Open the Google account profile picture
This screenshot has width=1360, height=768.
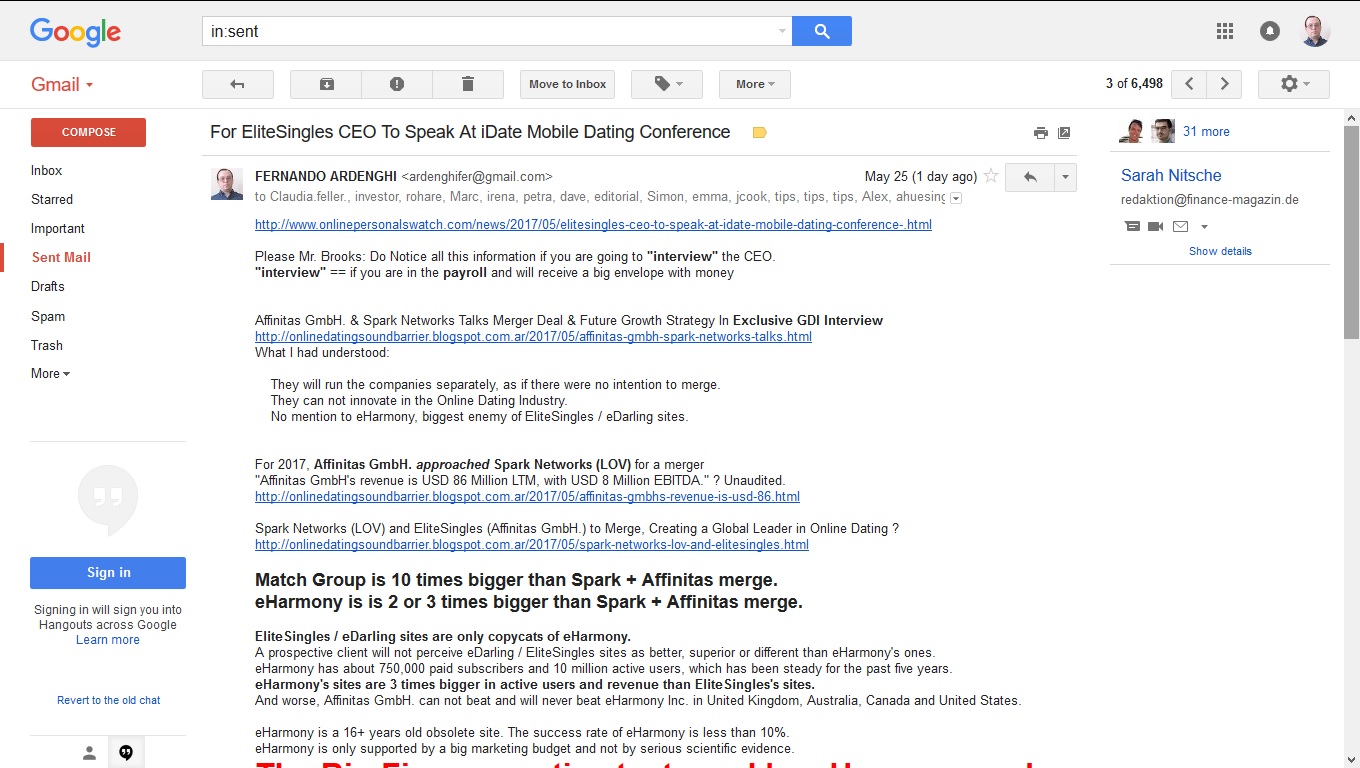pyautogui.click(x=1315, y=31)
